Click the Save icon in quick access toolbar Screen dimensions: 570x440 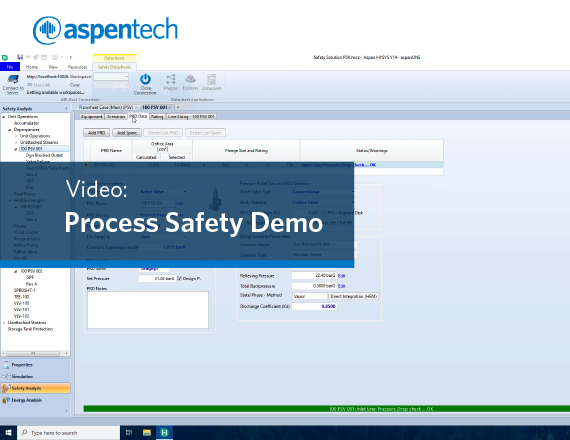coord(20,57)
